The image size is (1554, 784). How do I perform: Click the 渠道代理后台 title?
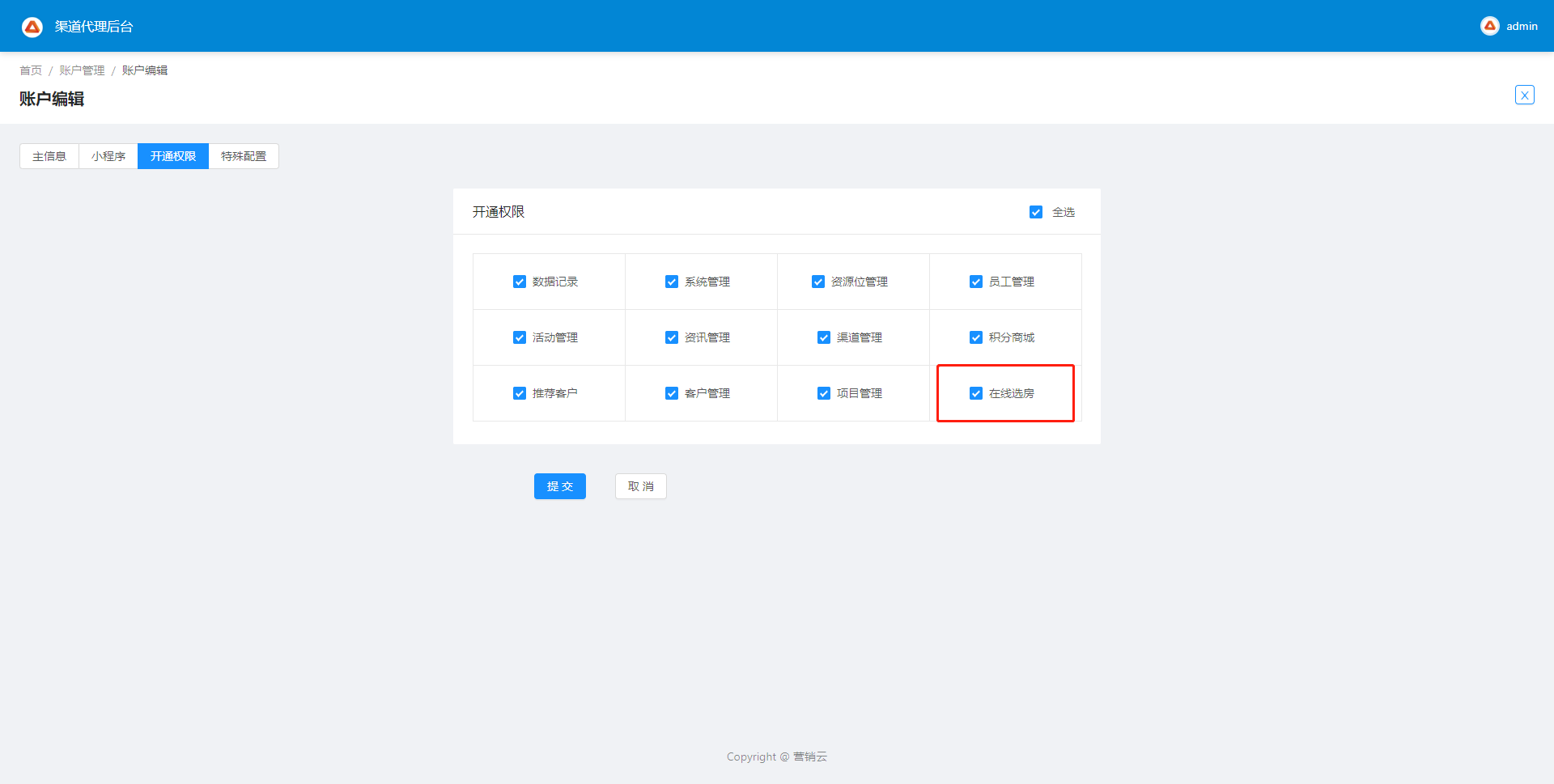coord(94,27)
